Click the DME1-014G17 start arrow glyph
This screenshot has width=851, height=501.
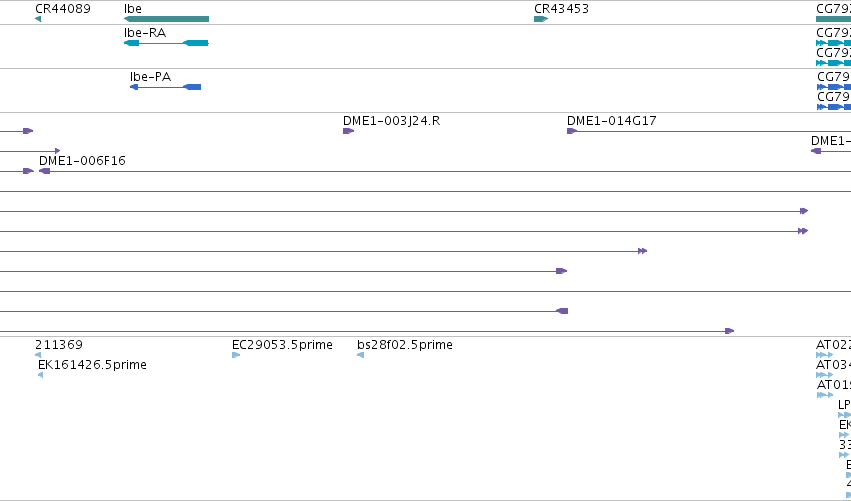572,131
